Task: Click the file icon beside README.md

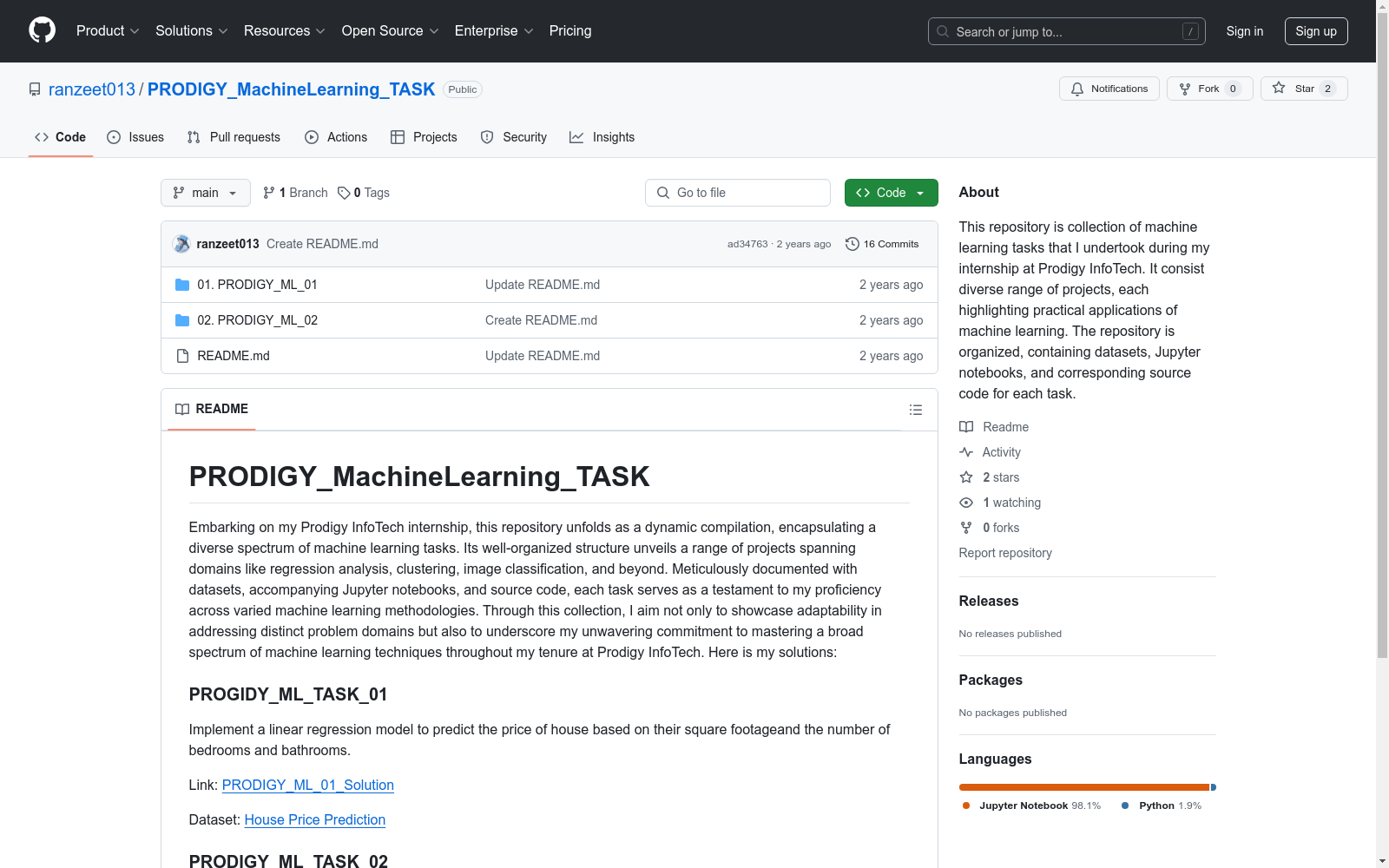Action: (182, 356)
